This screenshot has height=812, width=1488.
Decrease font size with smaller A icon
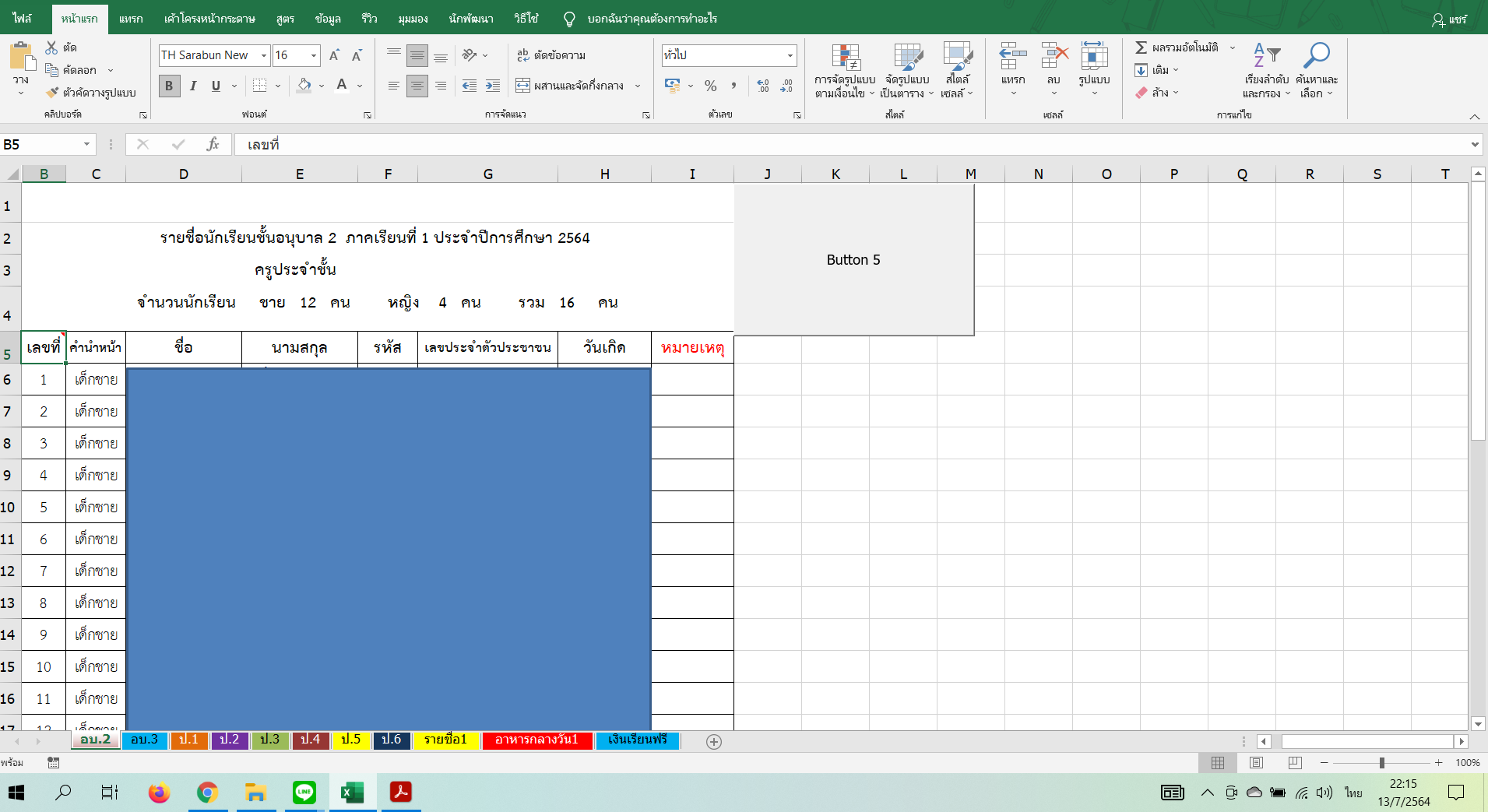point(357,55)
